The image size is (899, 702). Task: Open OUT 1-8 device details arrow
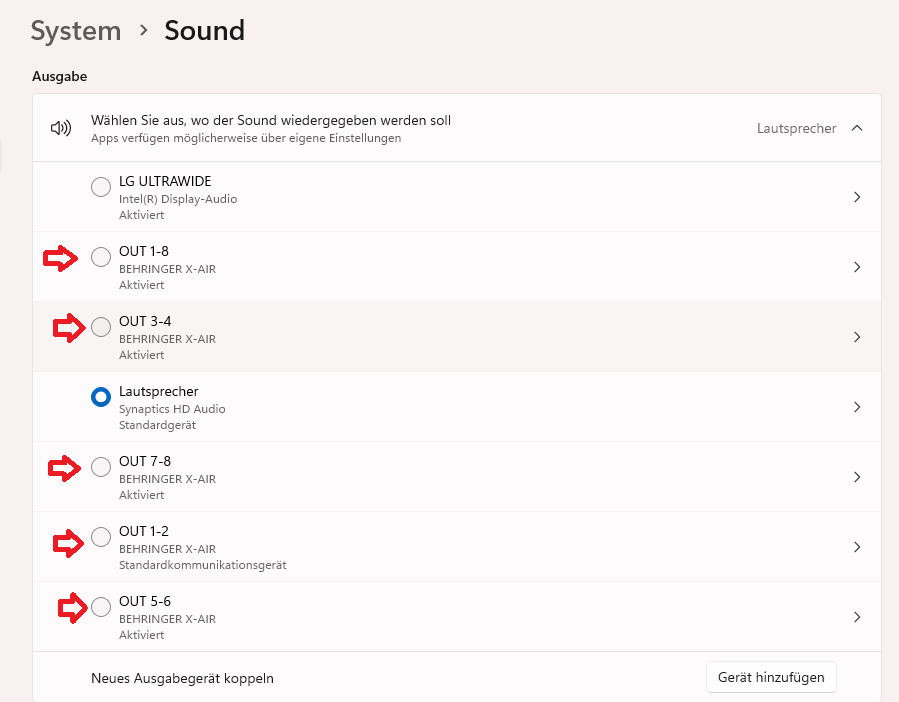pyautogui.click(x=857, y=267)
